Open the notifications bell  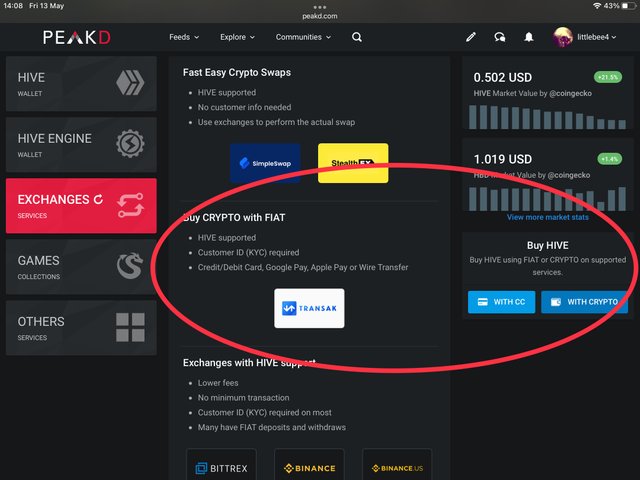529,37
